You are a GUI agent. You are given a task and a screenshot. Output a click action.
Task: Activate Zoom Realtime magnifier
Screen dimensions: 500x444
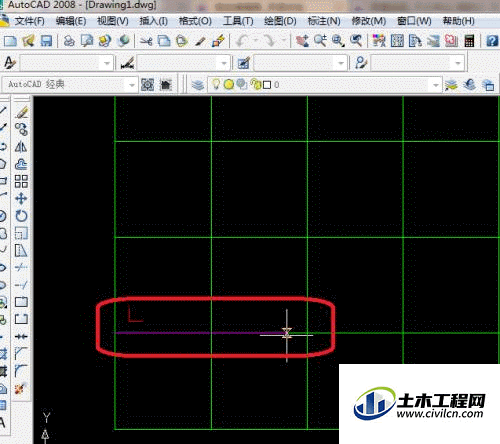[x=320, y=41]
